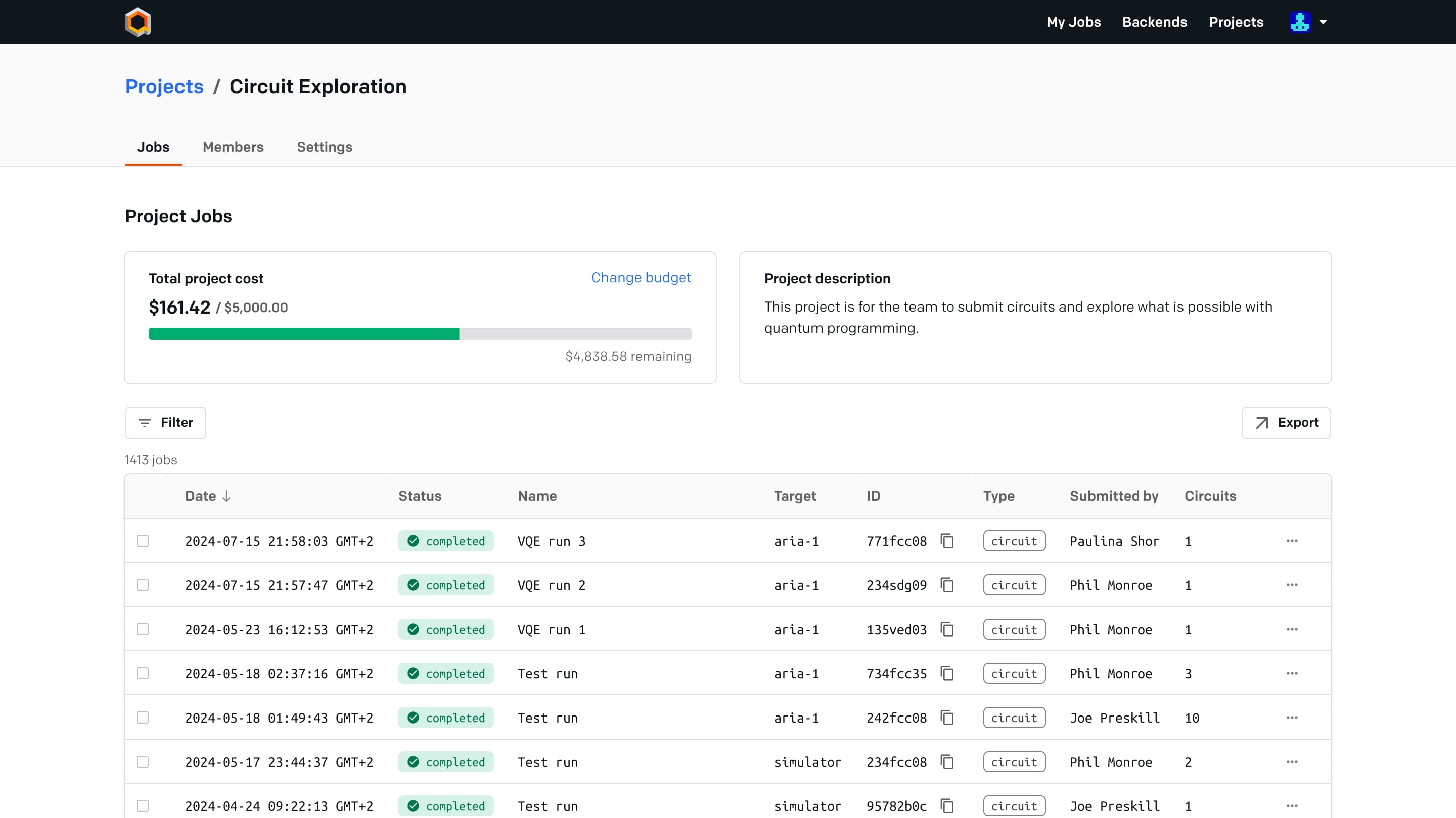
Task: Open the Settings tab
Action: point(324,147)
